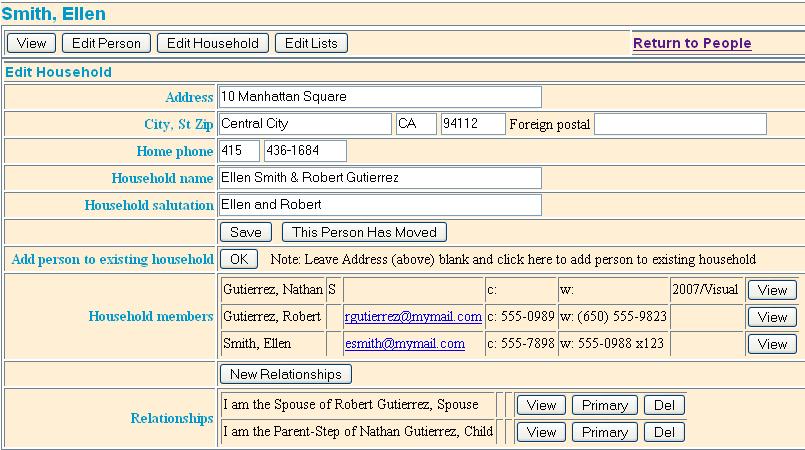Open the Edit Person page
Screen dimensions: 805x450
(107, 43)
